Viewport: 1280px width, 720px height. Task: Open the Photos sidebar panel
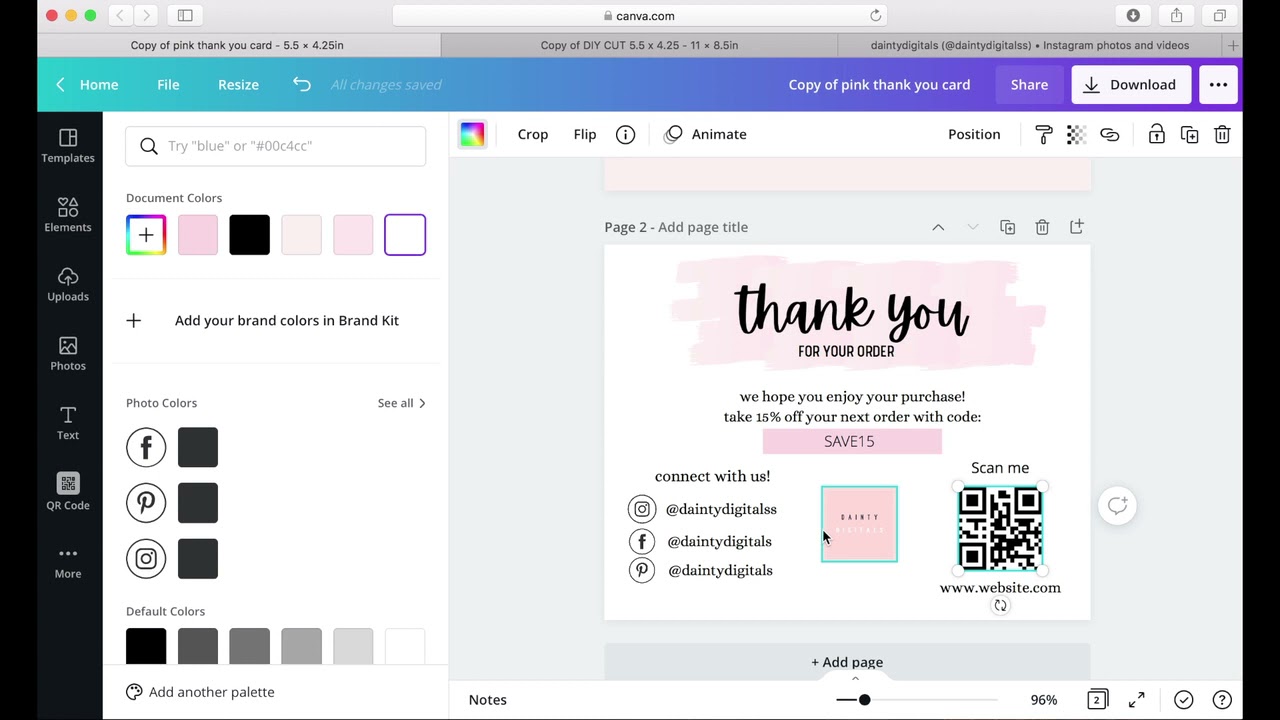[68, 353]
